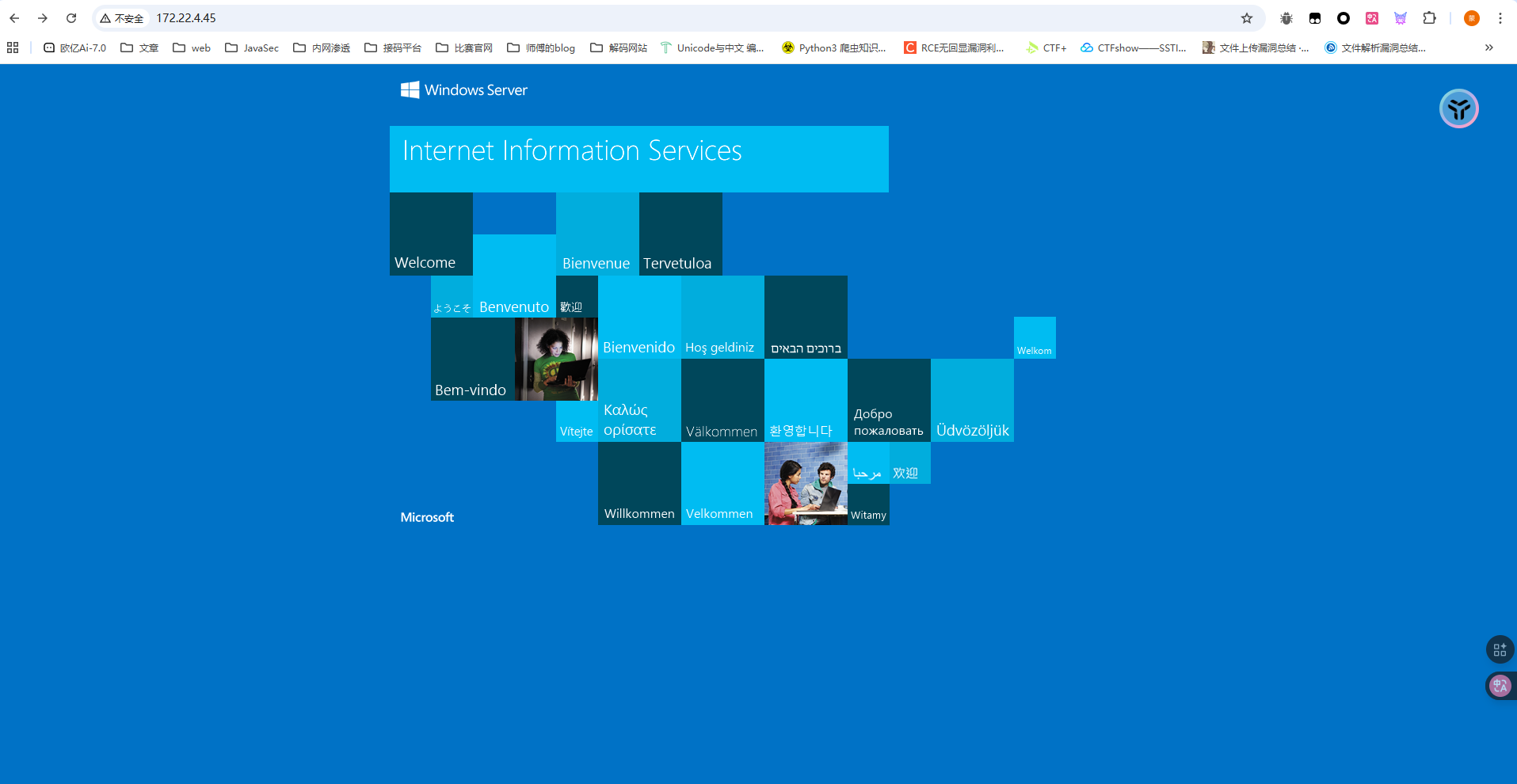Open the 师傅的blog bookmark folder
The height and width of the screenshot is (784, 1517).
point(541,48)
